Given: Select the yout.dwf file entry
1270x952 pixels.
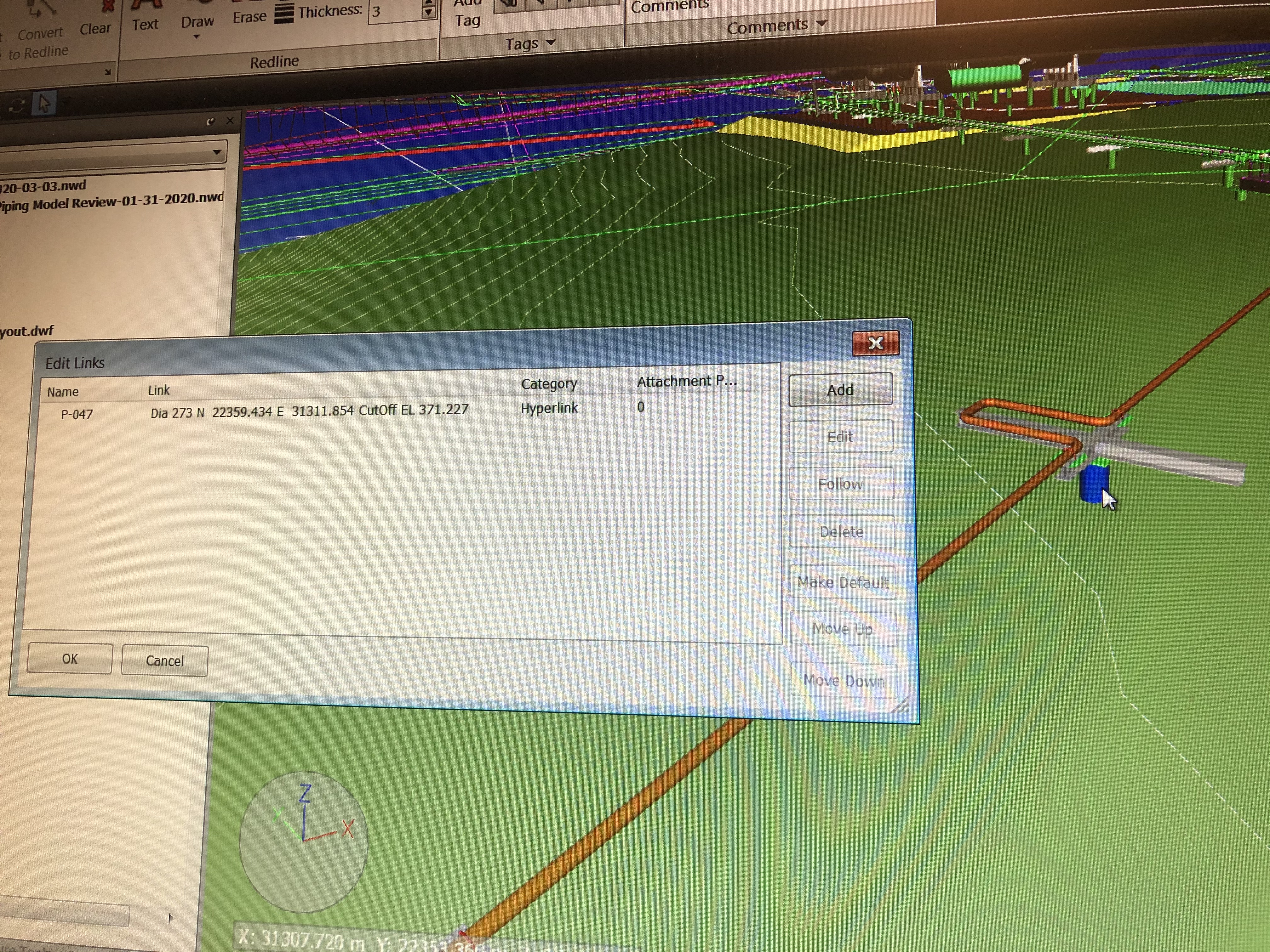Looking at the screenshot, I should (x=26, y=331).
